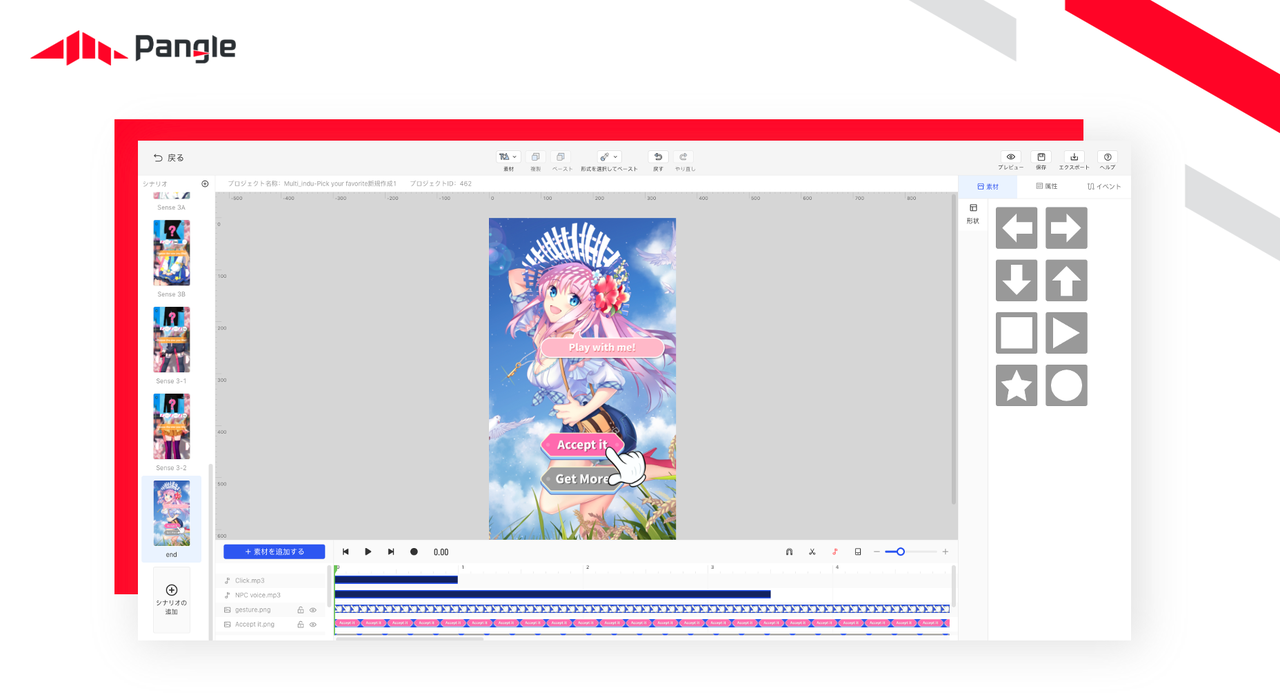Toggle lock on the gesture.png track
This screenshot has width=1280, height=697.
point(301,610)
